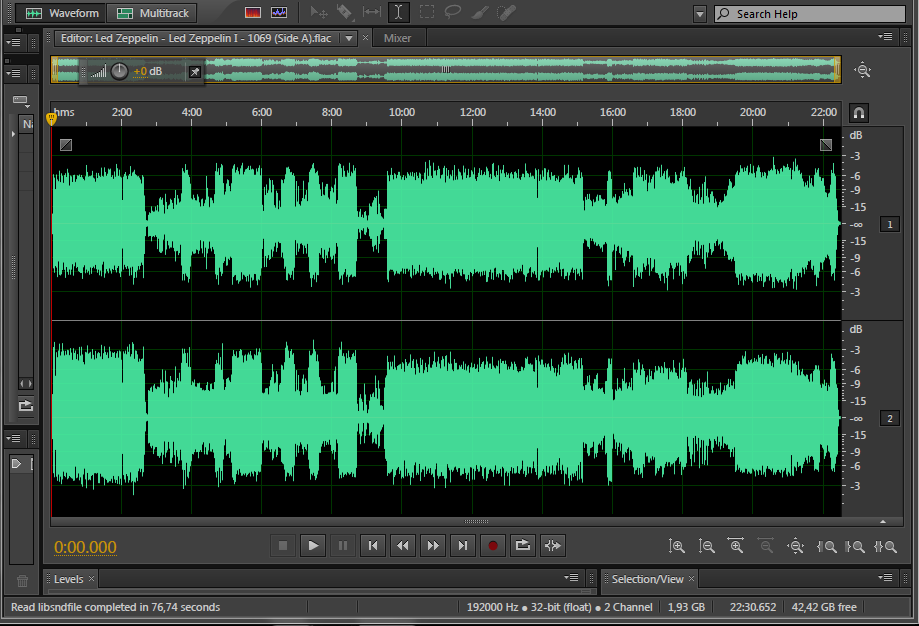Toggle channel 1 enable button
919x626 pixels.
coord(890,224)
